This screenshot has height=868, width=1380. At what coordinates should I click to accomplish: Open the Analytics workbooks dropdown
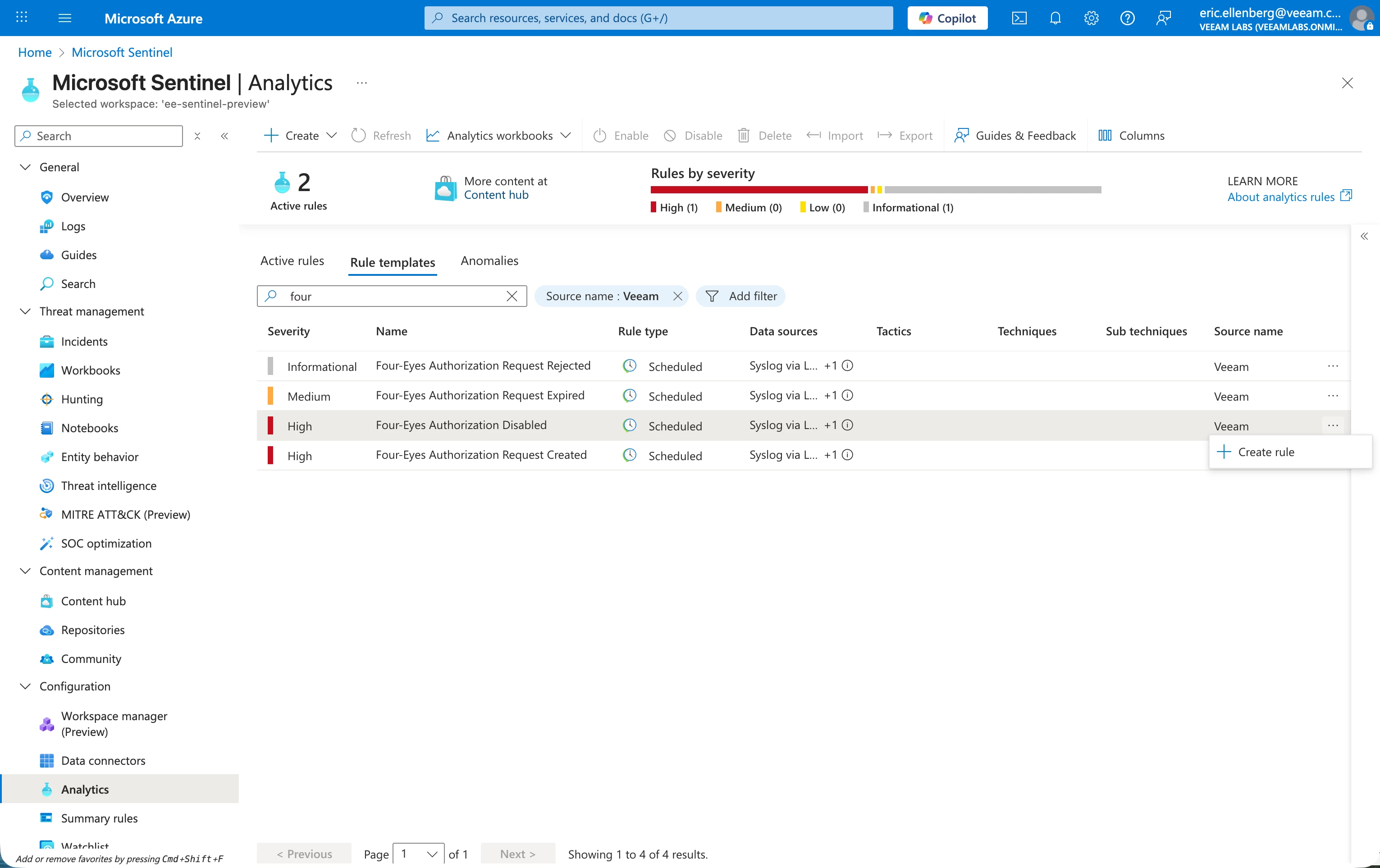tap(566, 136)
